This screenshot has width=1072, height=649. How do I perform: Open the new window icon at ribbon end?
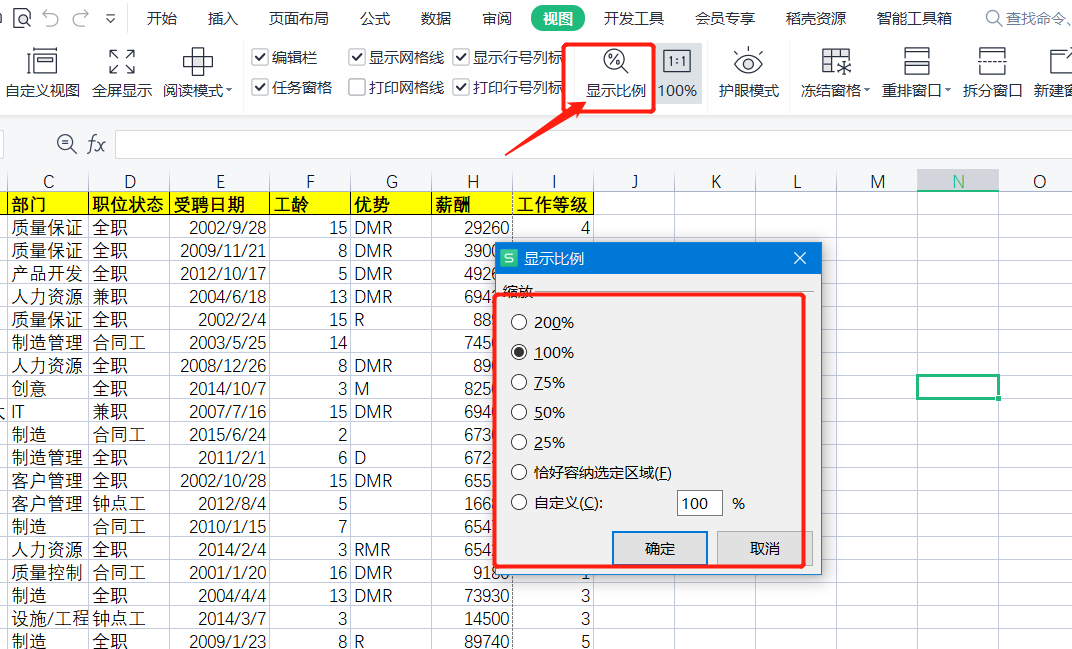(1060, 62)
